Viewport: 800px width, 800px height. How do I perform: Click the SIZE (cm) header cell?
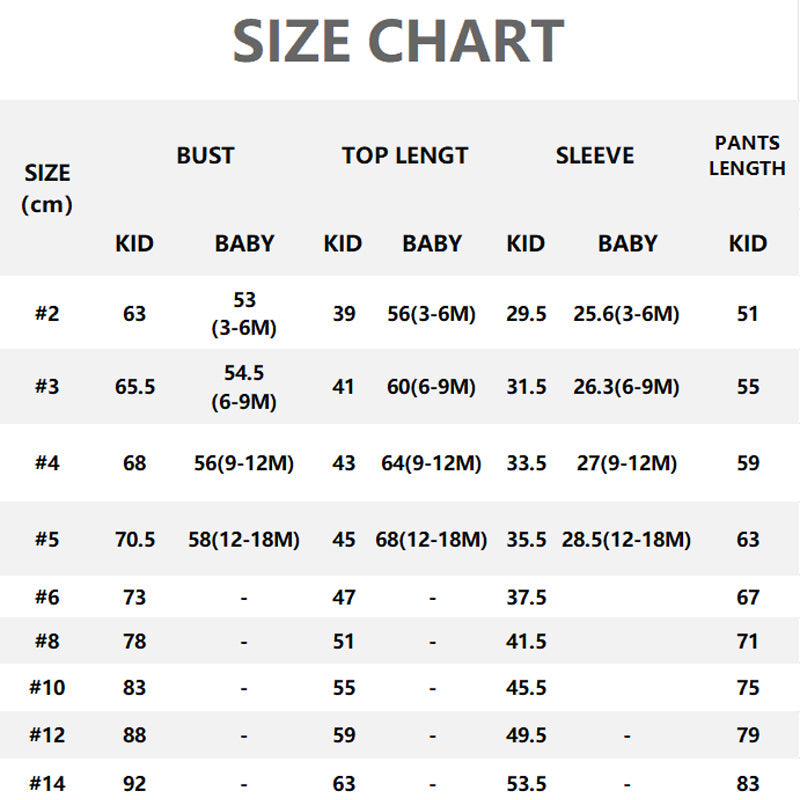(x=47, y=188)
